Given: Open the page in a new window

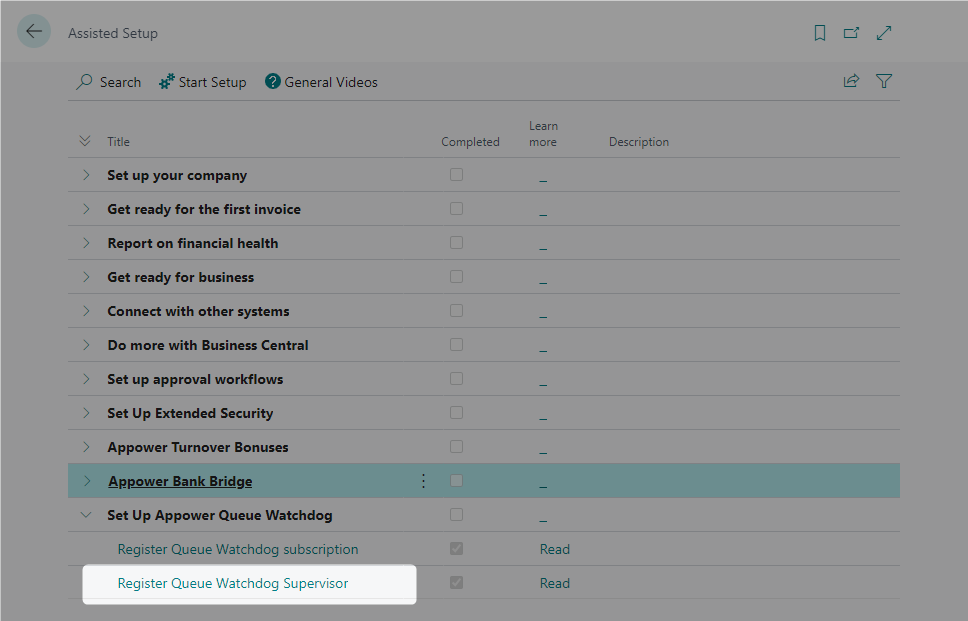Looking at the screenshot, I should pyautogui.click(x=851, y=32).
